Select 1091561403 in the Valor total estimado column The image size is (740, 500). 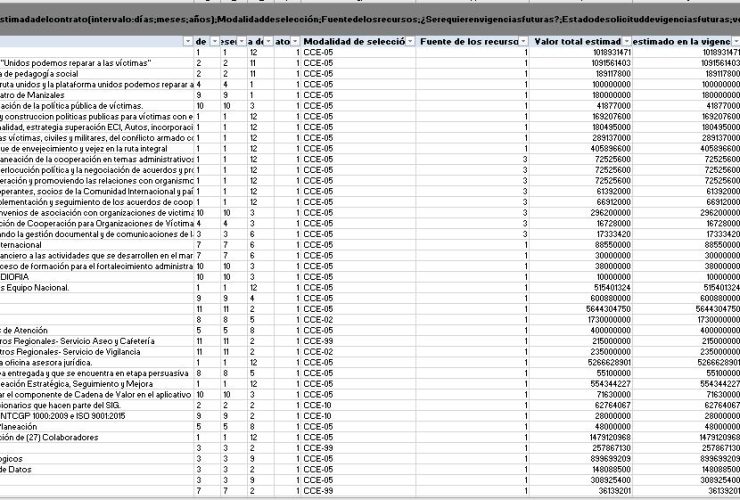pos(580,63)
